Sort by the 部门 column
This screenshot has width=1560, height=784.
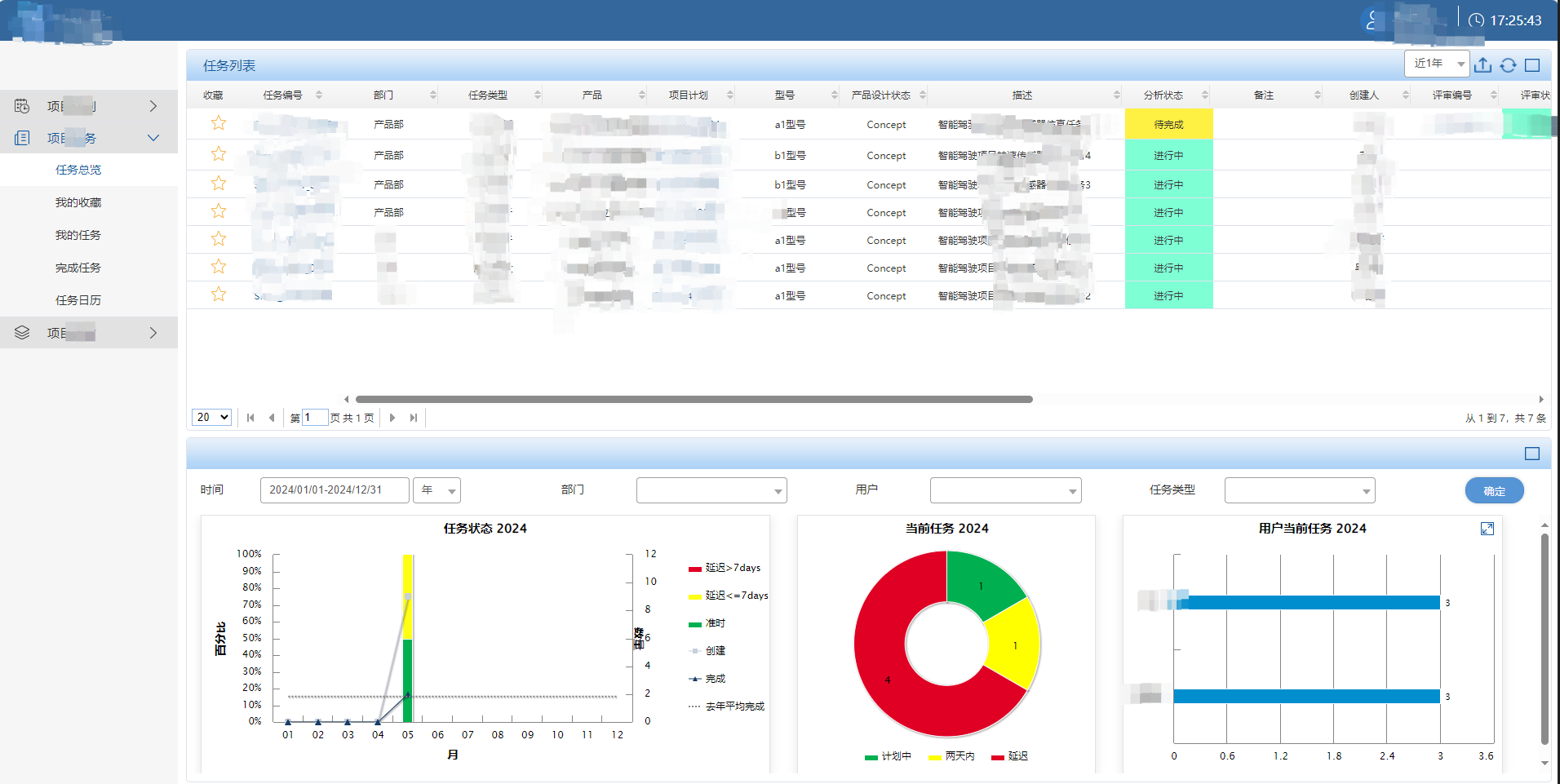pos(432,95)
